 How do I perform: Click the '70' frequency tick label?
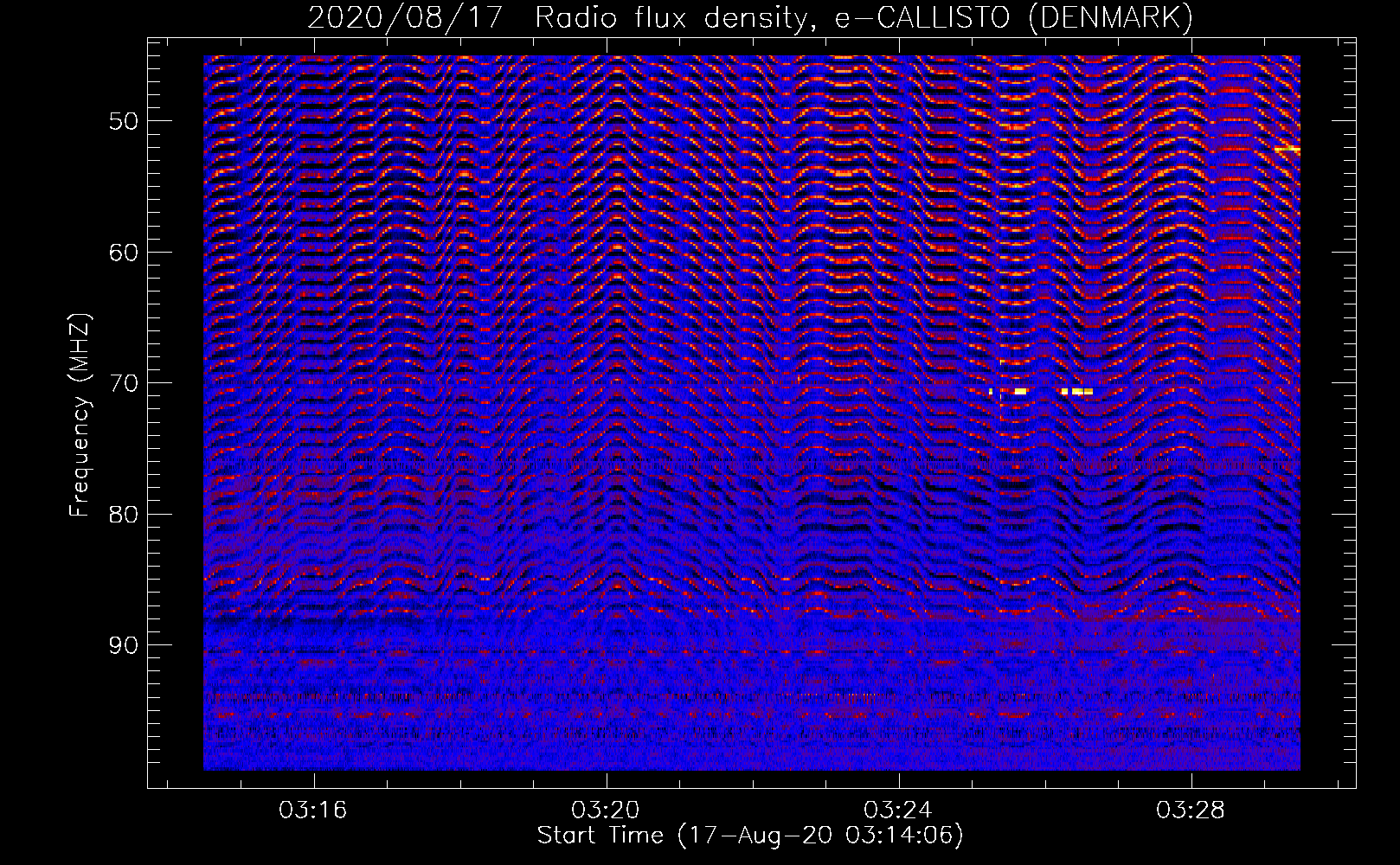123,383
